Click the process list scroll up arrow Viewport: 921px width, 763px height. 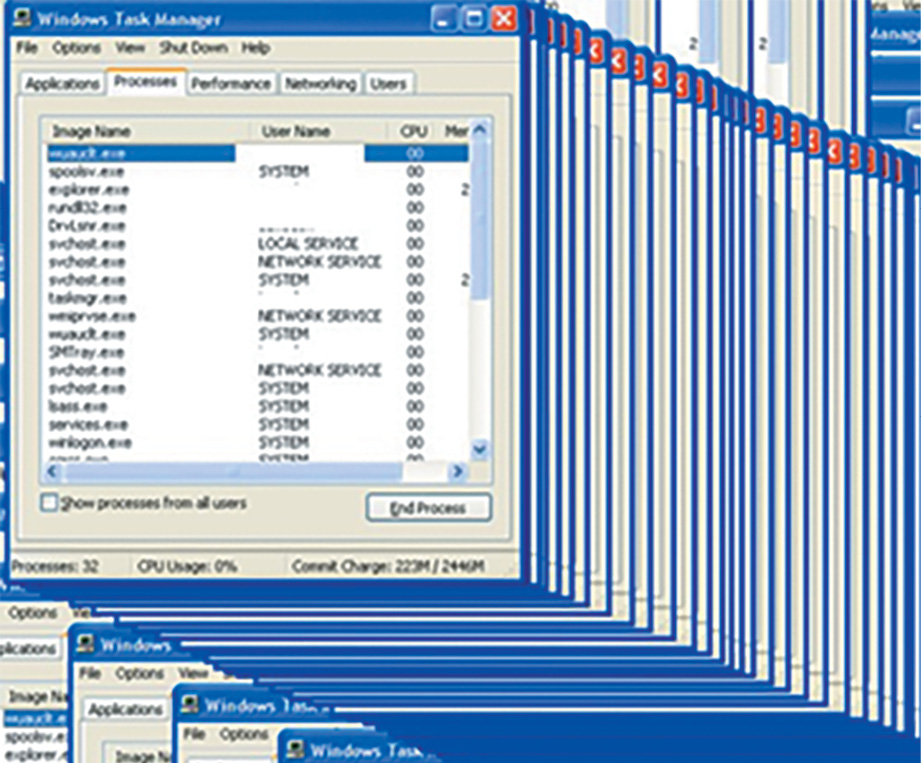tap(480, 131)
